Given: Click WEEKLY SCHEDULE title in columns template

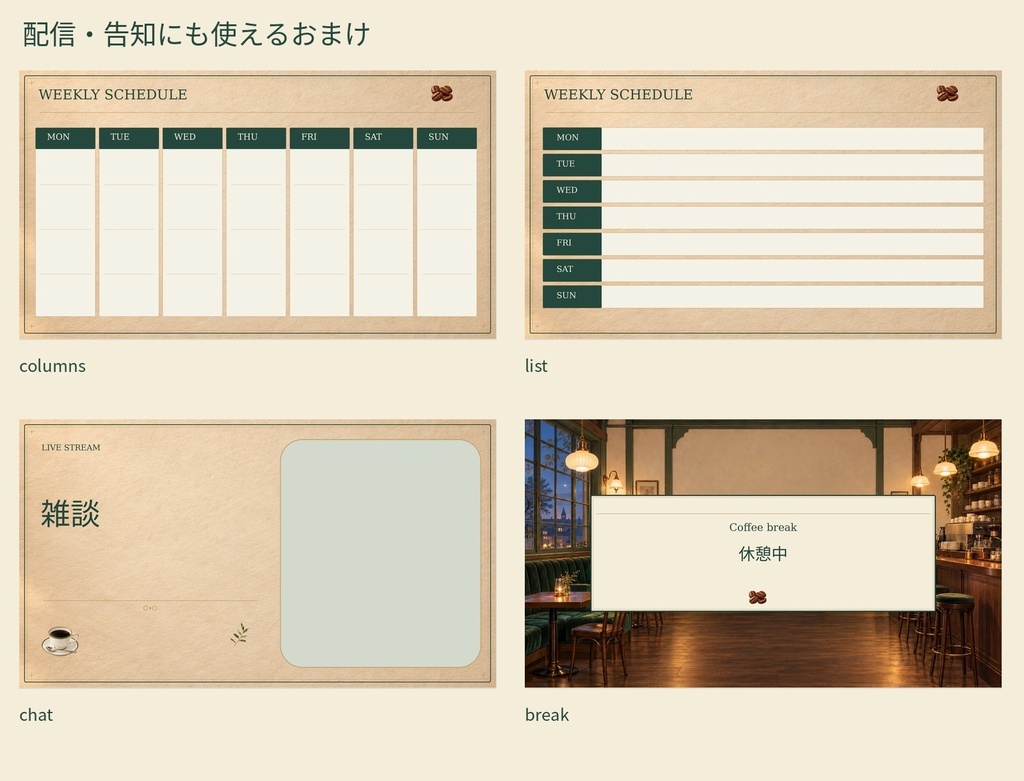Looking at the screenshot, I should click(x=113, y=95).
